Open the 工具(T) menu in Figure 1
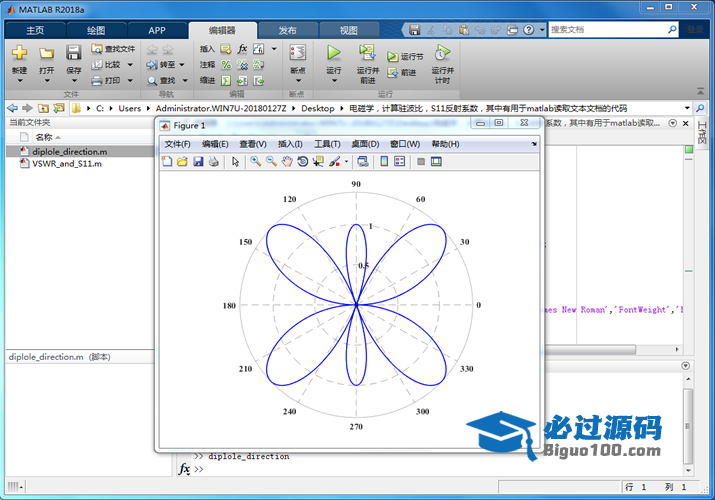The image size is (715, 500). 327,144
